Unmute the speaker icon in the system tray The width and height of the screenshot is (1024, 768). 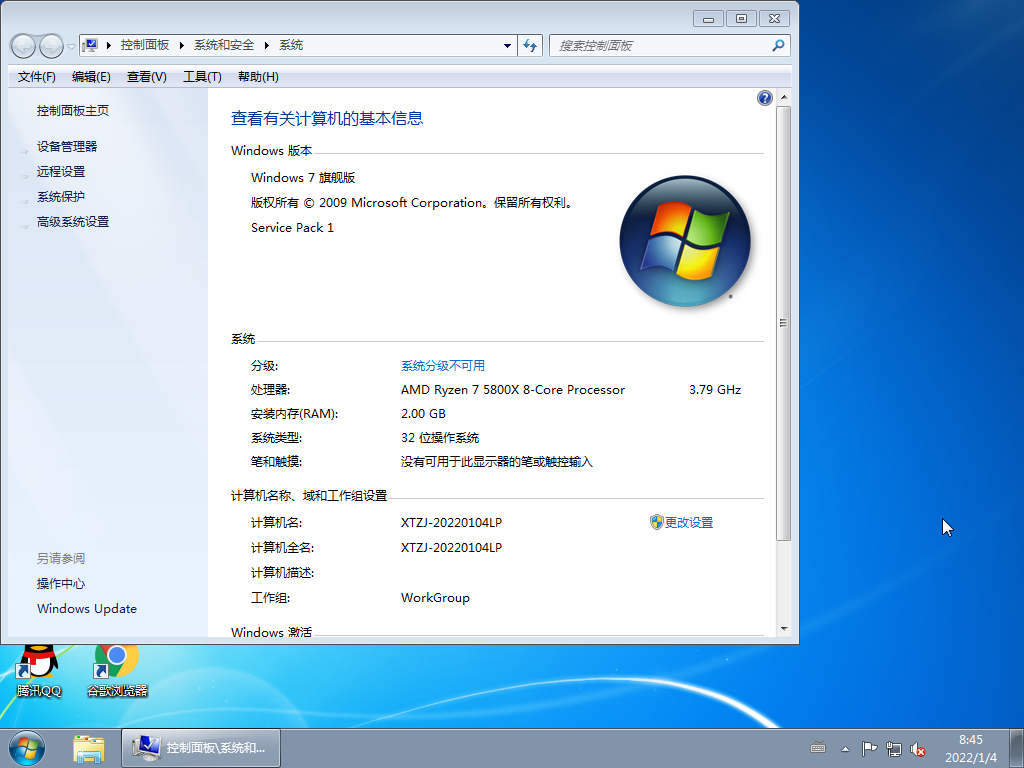point(918,748)
